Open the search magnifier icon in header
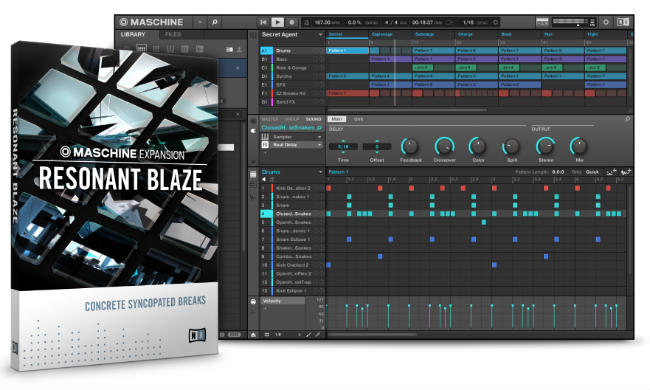650x390 pixels. 215,22
